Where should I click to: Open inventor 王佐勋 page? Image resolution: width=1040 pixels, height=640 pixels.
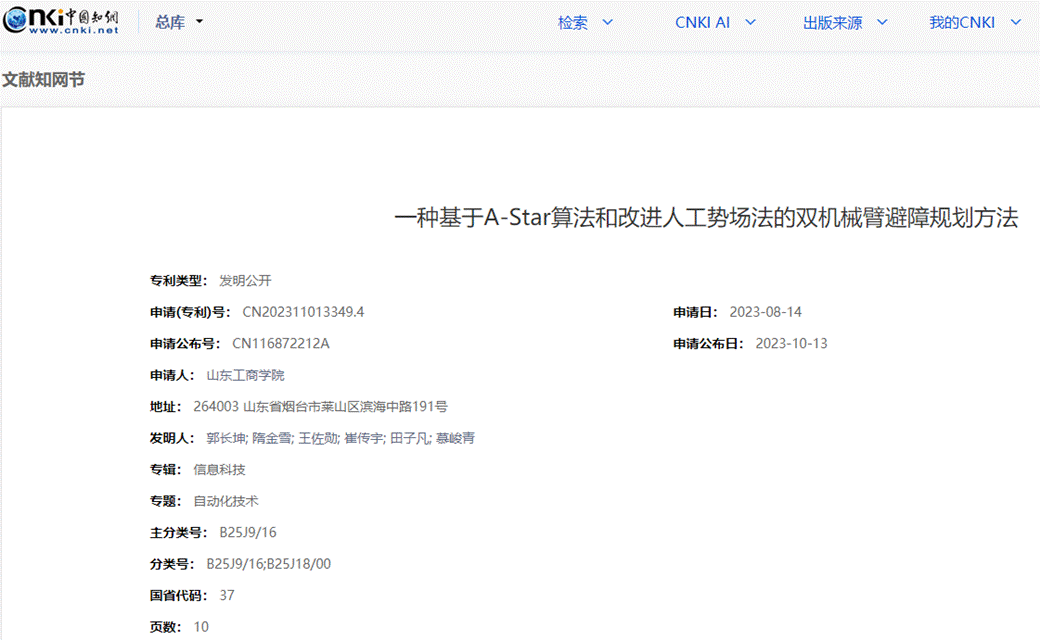point(318,438)
